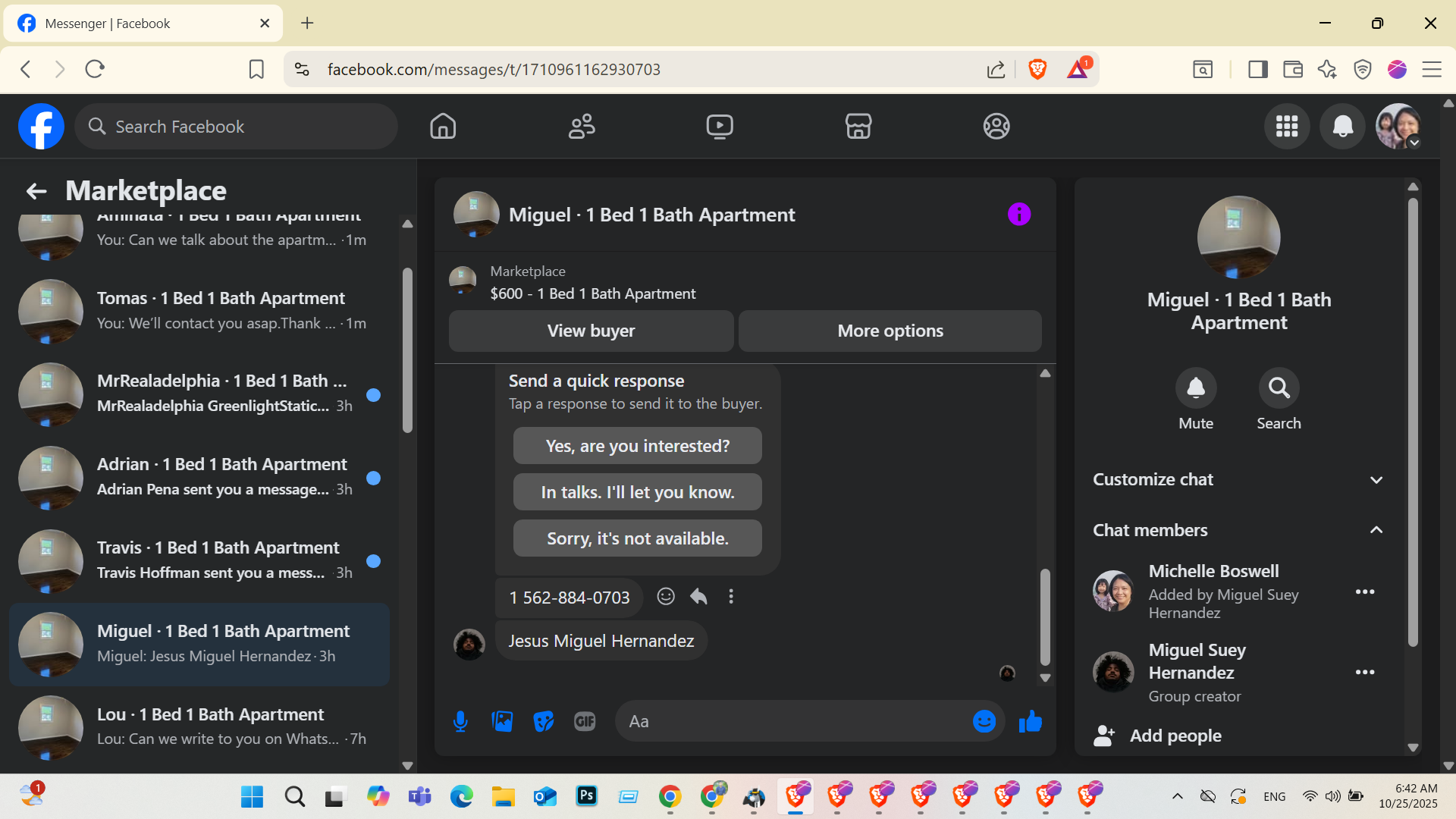Open the GIF picker
Screen dimensions: 1456x819
tap(585, 721)
